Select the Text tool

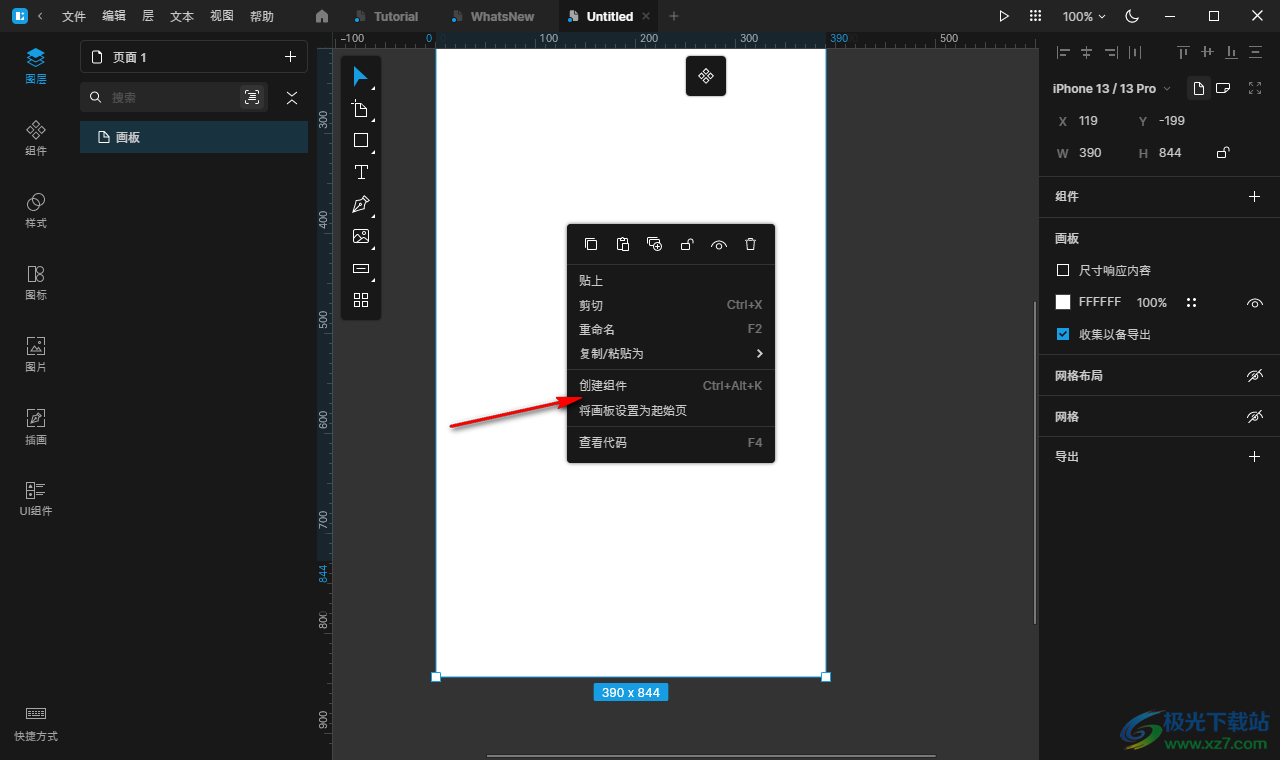(361, 172)
